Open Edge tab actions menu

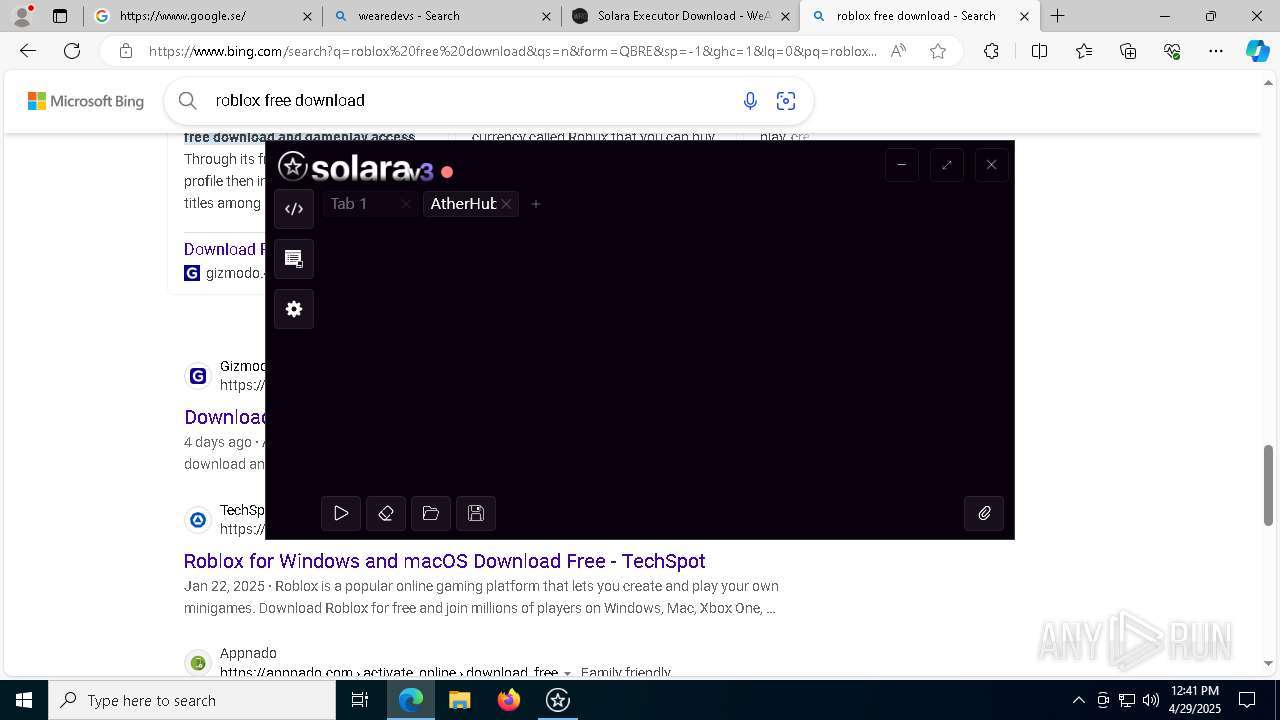tap(60, 16)
